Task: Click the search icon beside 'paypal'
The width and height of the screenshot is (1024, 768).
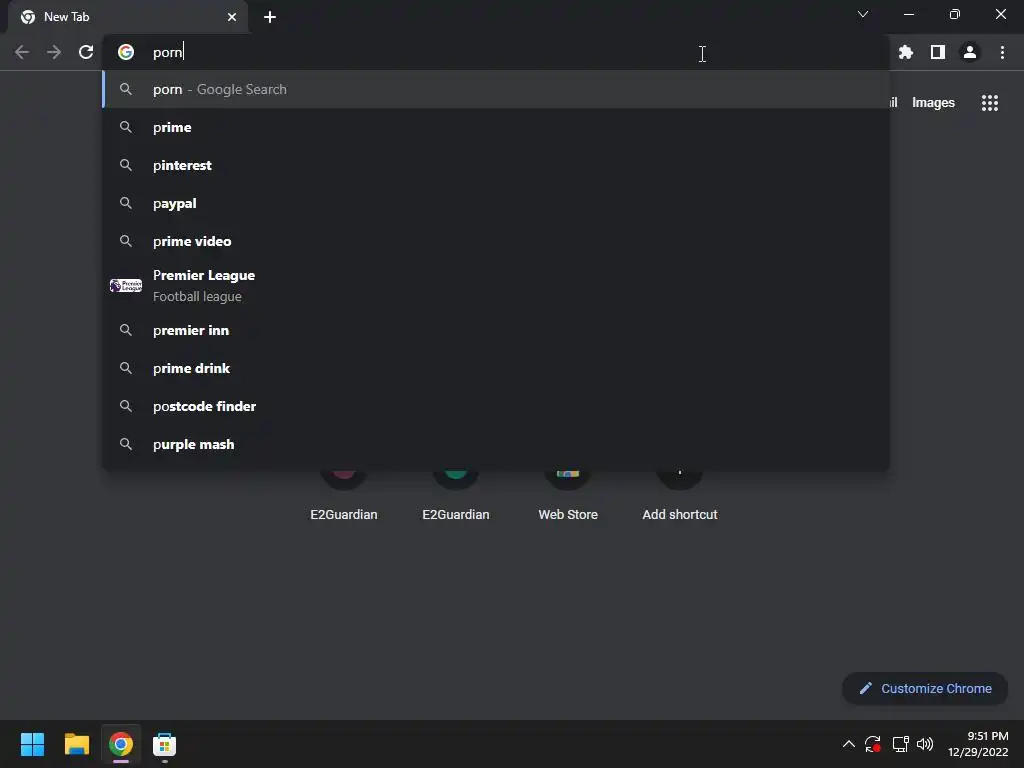Action: pos(126,203)
